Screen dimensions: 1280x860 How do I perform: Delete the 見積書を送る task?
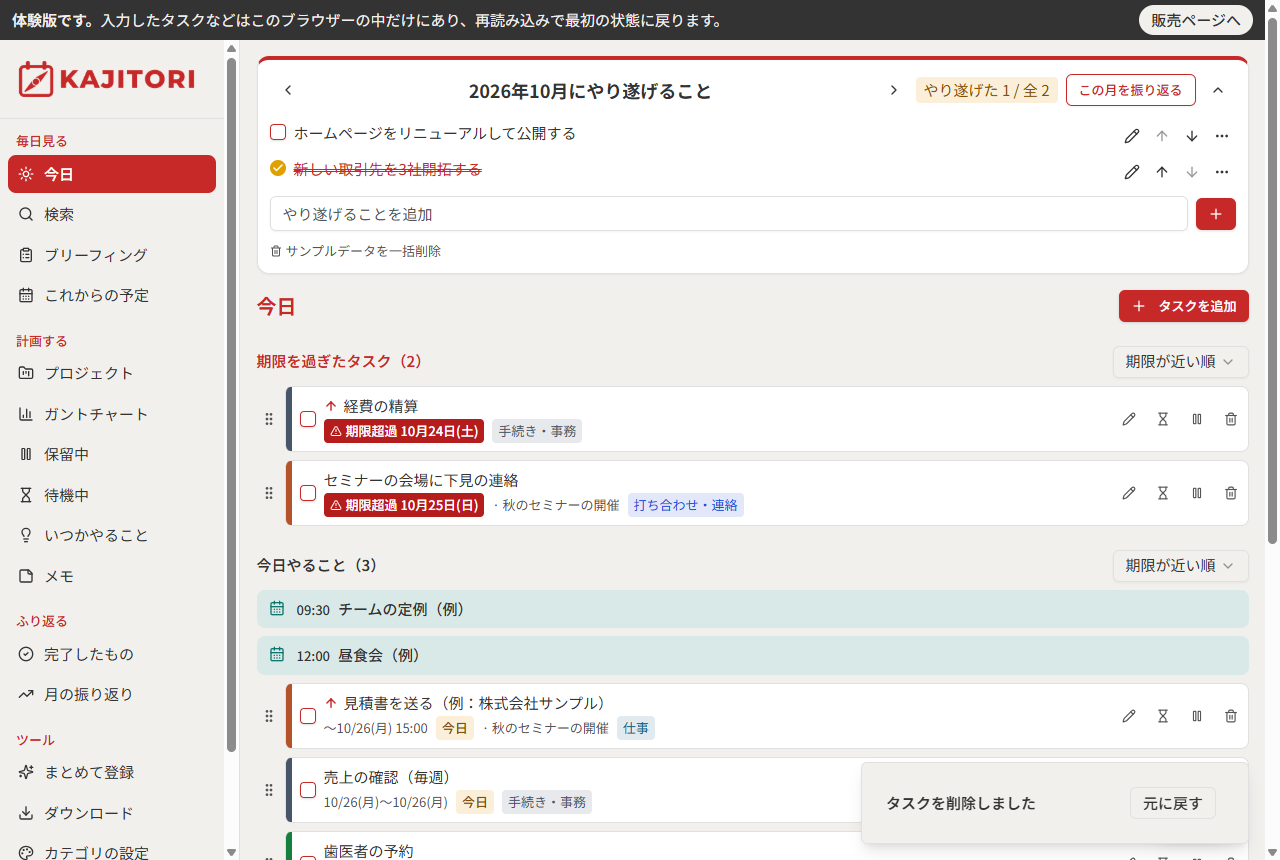click(x=1231, y=716)
